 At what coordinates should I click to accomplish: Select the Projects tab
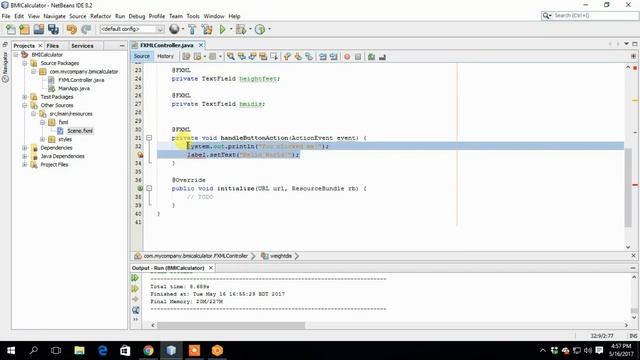coord(24,46)
